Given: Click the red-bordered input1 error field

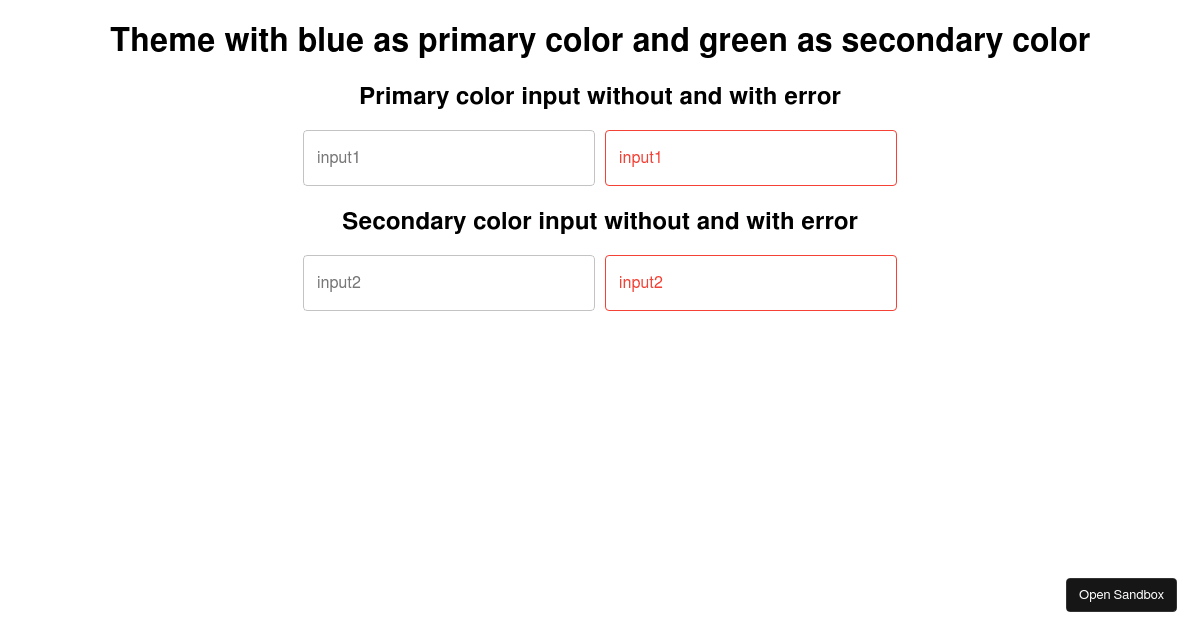Looking at the screenshot, I should pos(751,158).
